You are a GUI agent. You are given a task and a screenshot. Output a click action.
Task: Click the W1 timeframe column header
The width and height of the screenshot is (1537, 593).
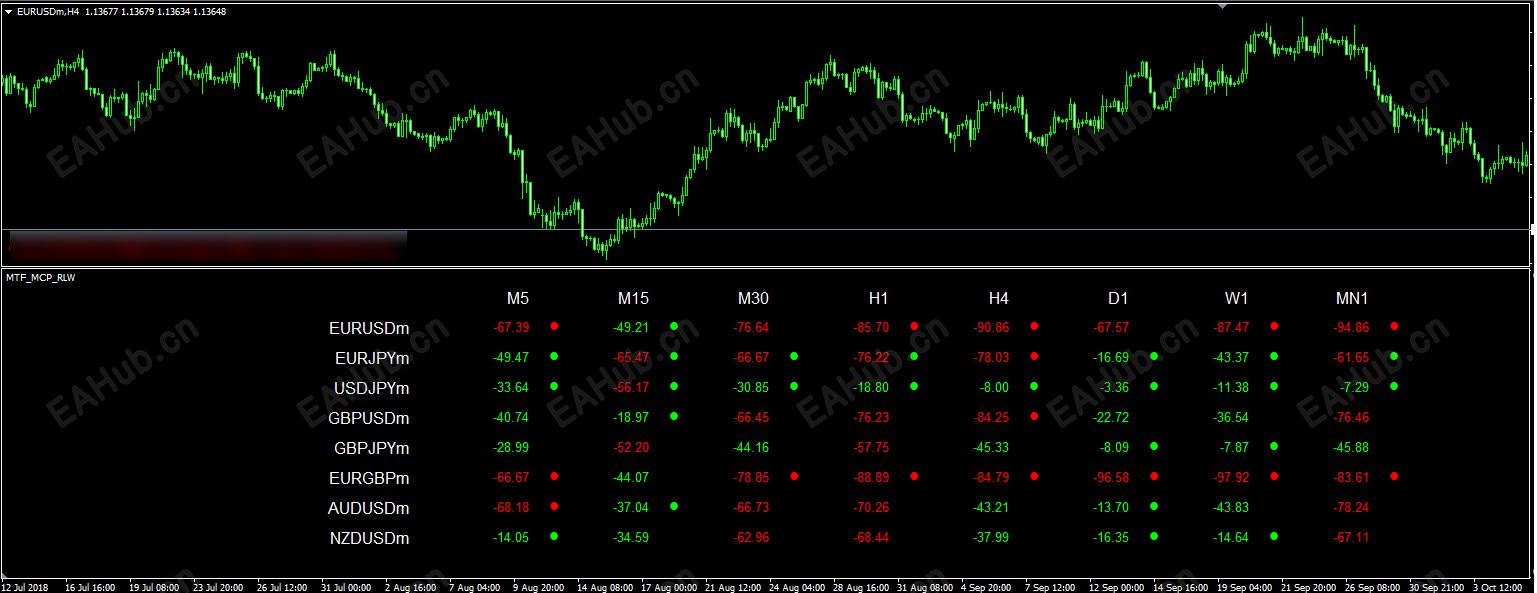click(x=1237, y=298)
